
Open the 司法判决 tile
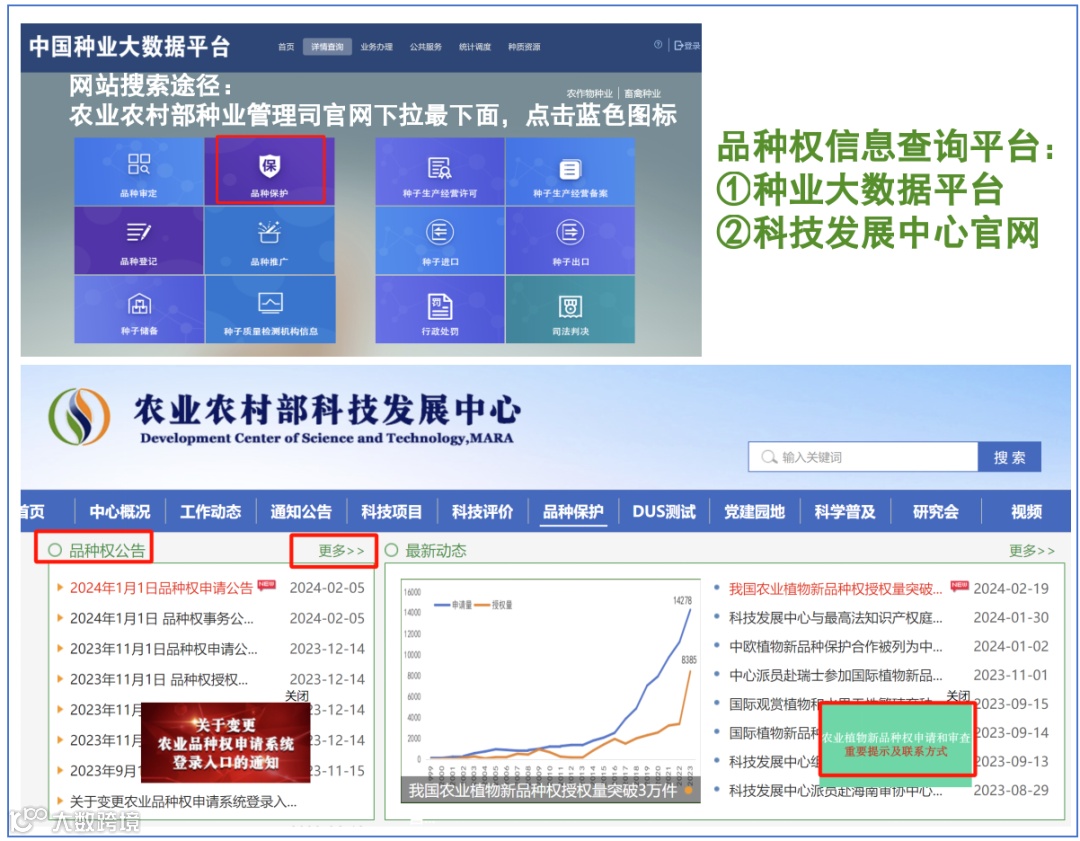[x=570, y=309]
